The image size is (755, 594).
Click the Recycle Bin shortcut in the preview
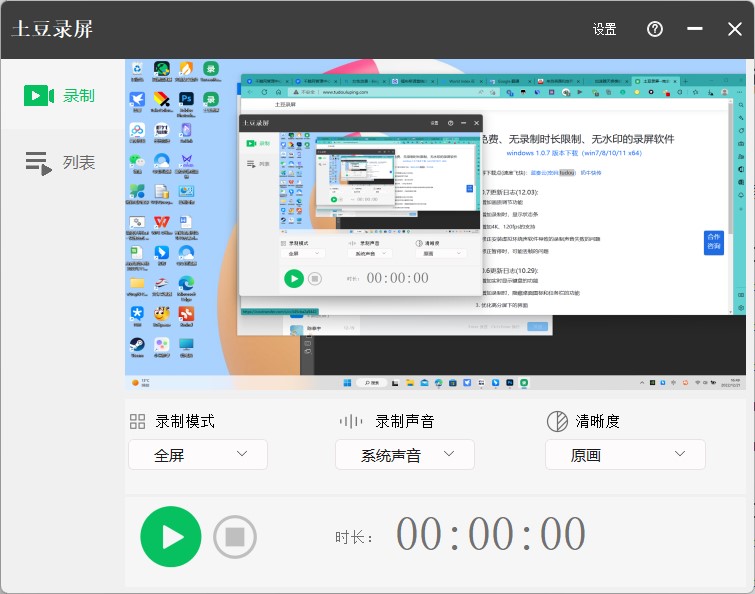click(137, 71)
